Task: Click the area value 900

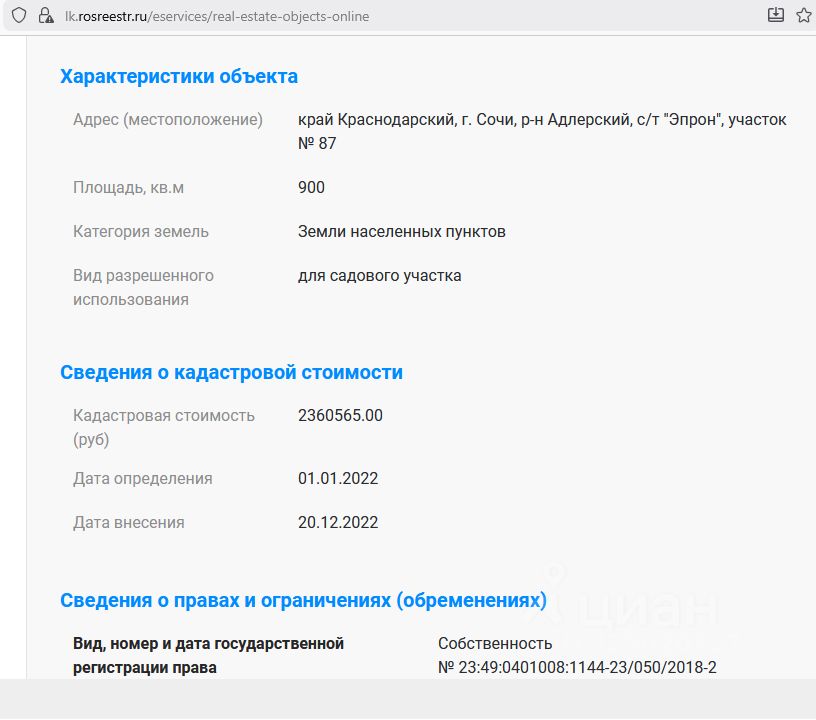Action: click(311, 188)
